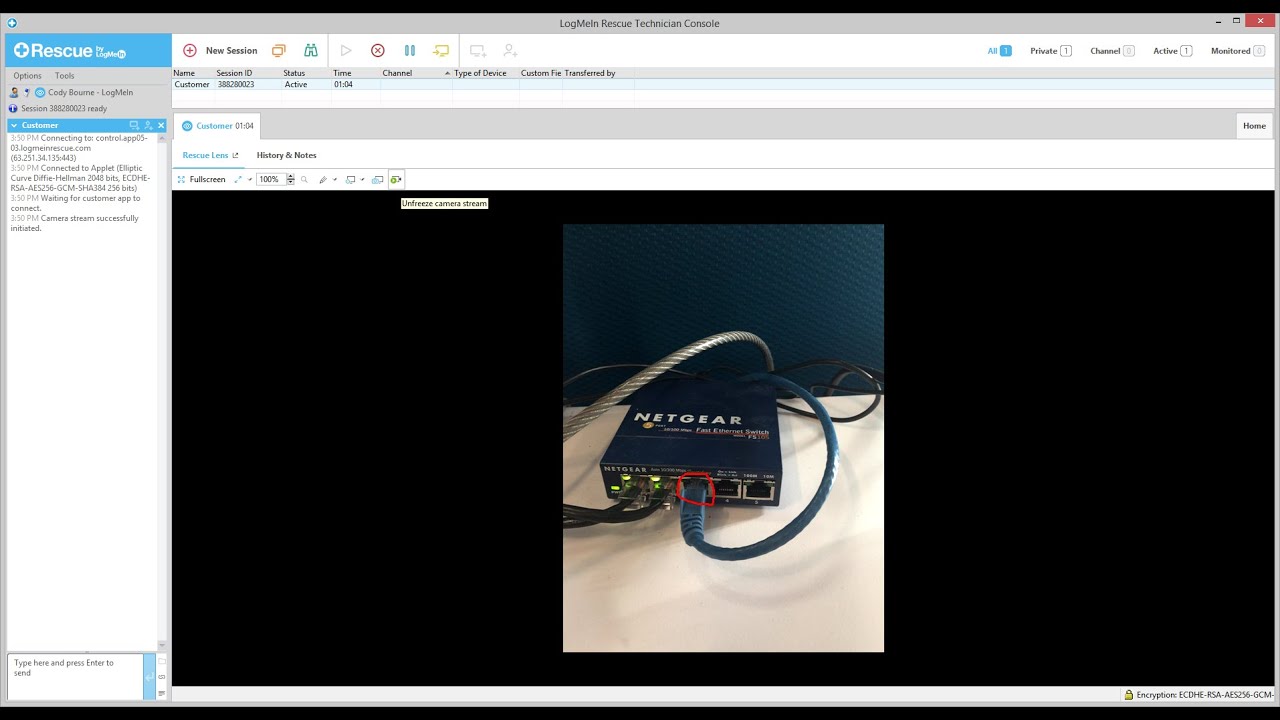The image size is (1280, 720).
Task: Open the whiteboard icon dropdown arrow
Action: click(x=362, y=179)
